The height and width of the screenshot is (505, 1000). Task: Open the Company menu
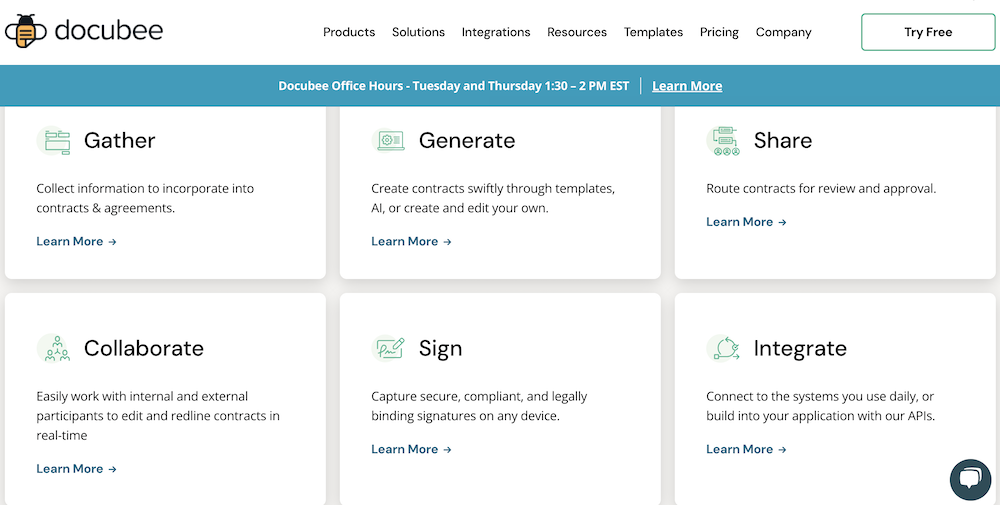click(x=784, y=32)
